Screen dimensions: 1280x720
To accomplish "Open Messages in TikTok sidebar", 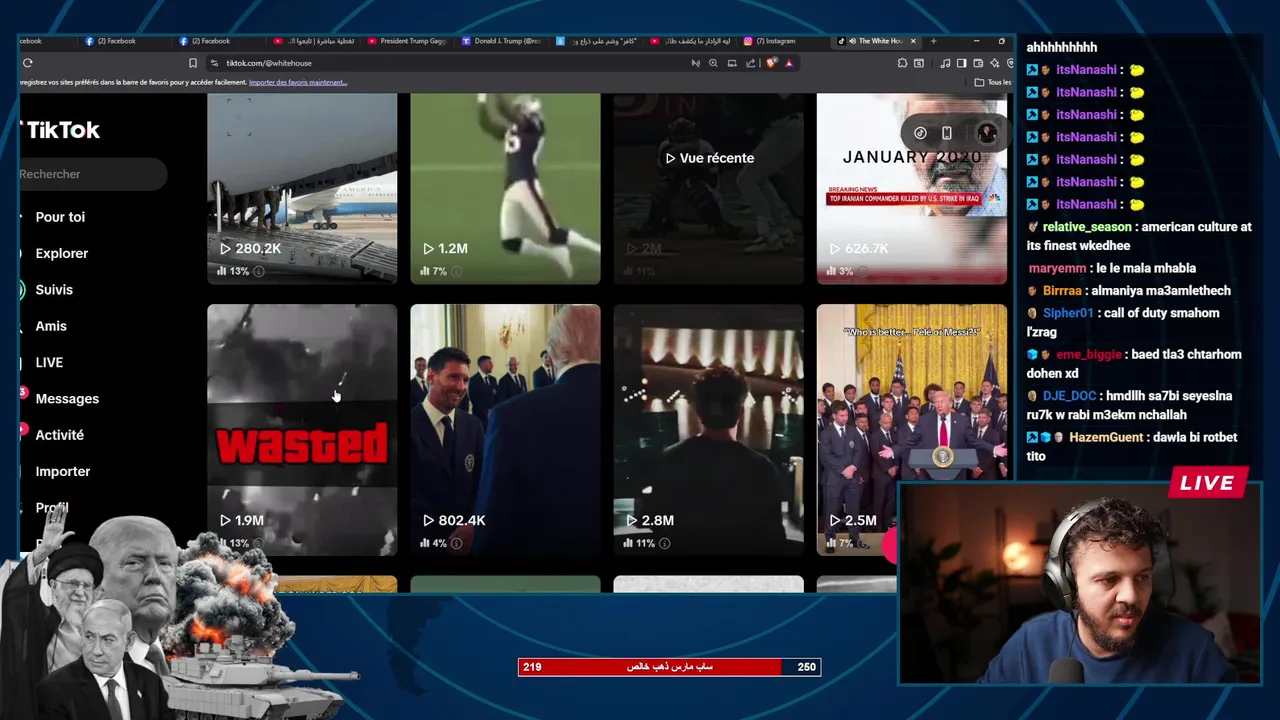I will pyautogui.click(x=67, y=398).
